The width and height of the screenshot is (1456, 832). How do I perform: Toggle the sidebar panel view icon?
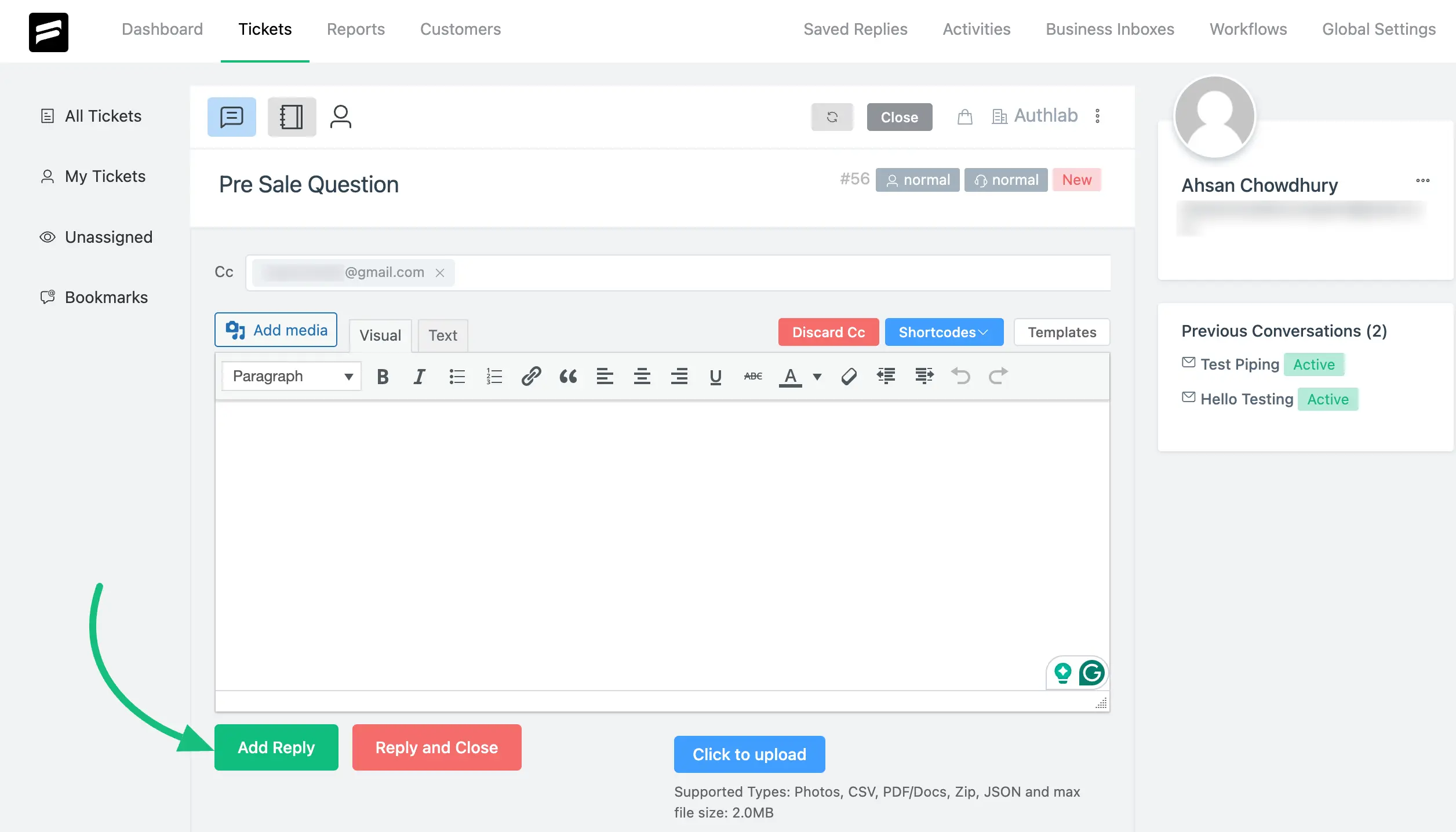click(x=291, y=116)
